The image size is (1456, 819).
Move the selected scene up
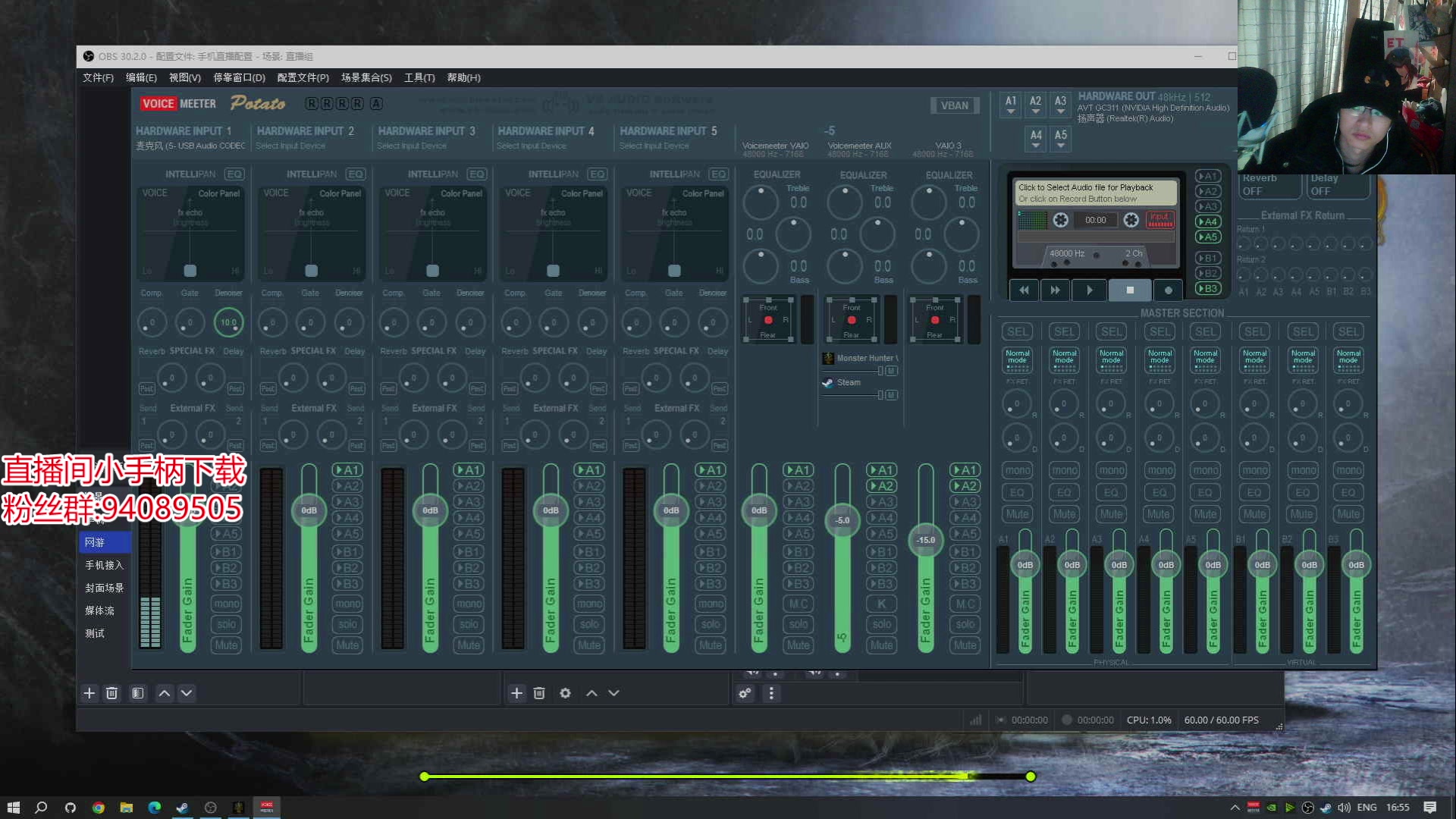[164, 693]
